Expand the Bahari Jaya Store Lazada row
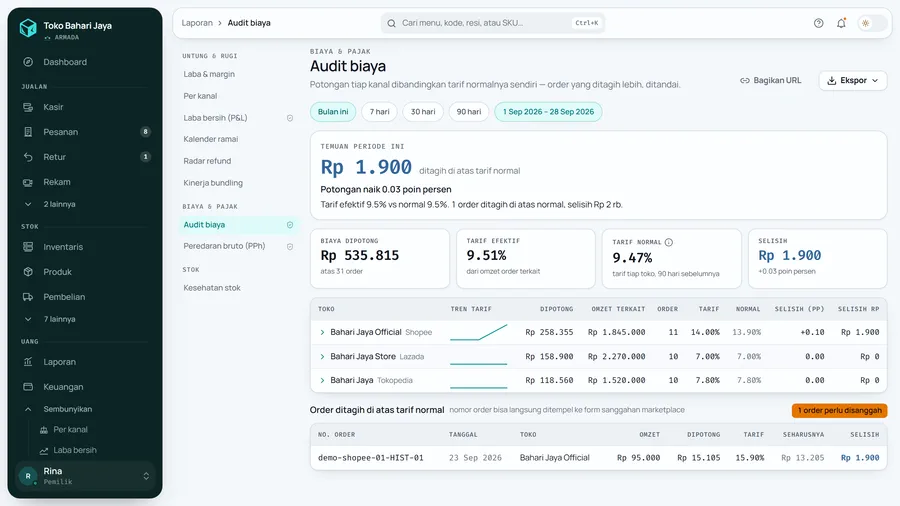900x506 pixels. point(322,357)
